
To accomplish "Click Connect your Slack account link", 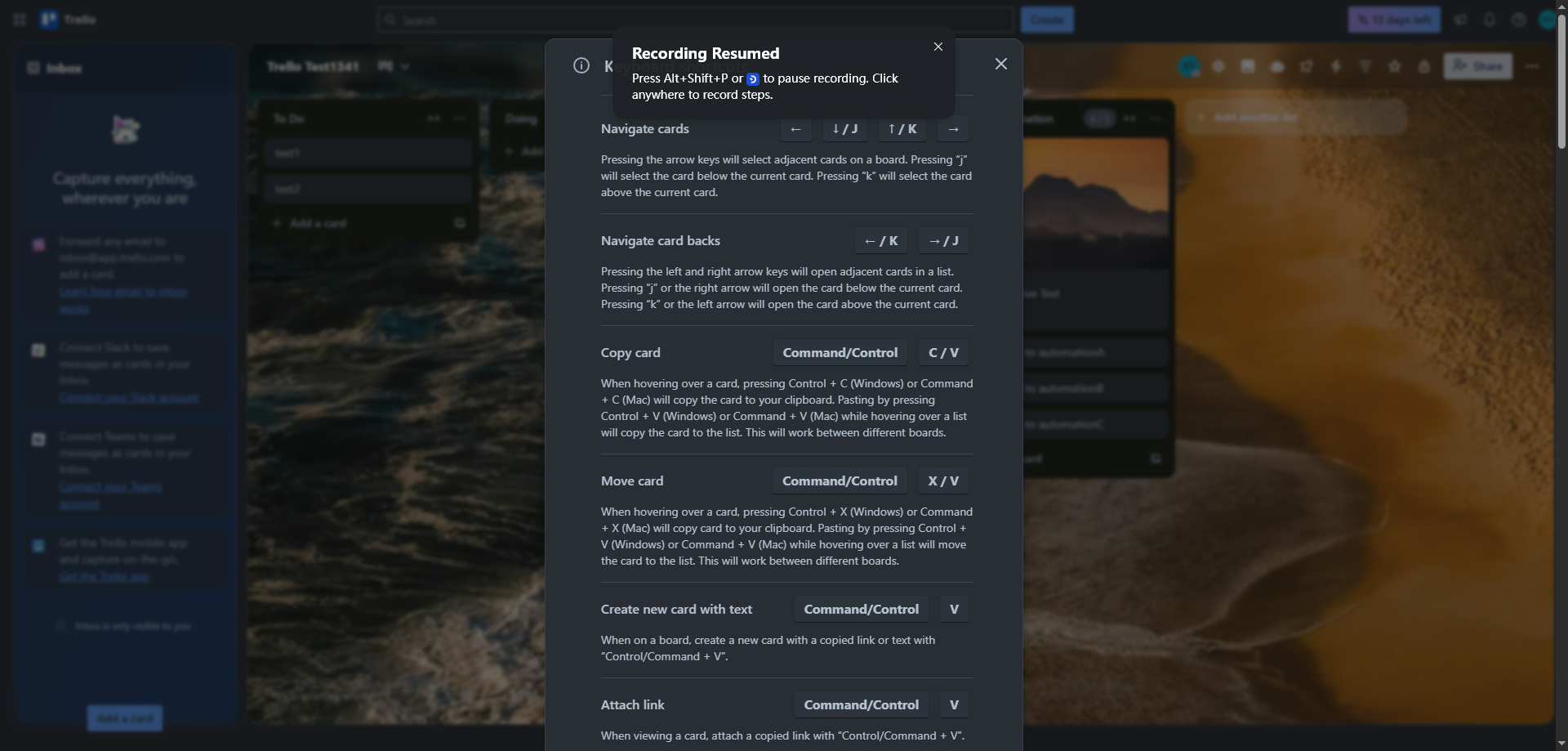I will pos(129,398).
